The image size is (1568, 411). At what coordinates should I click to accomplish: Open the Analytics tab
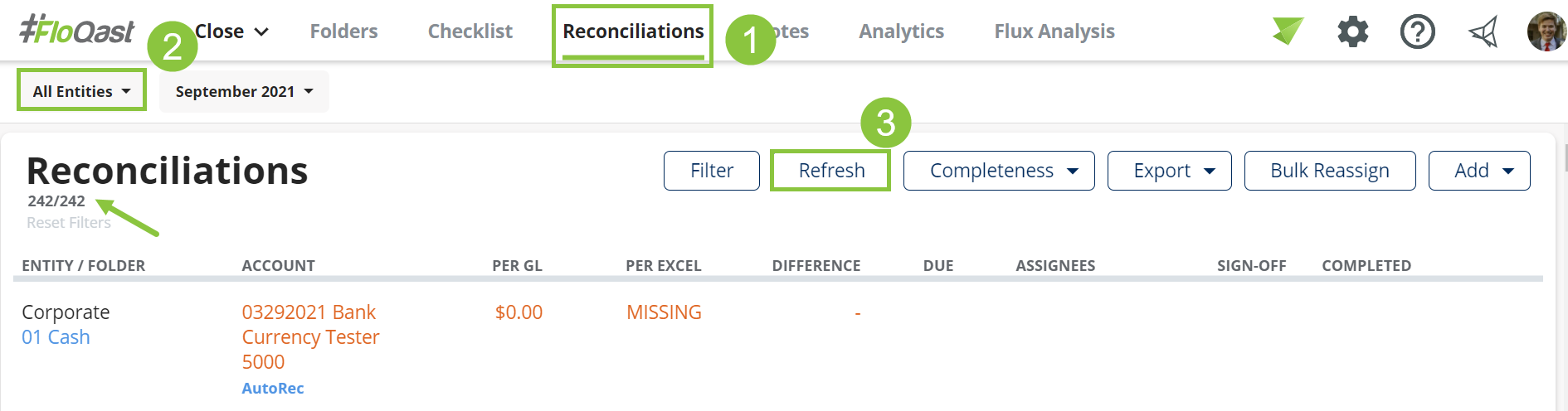(x=901, y=31)
